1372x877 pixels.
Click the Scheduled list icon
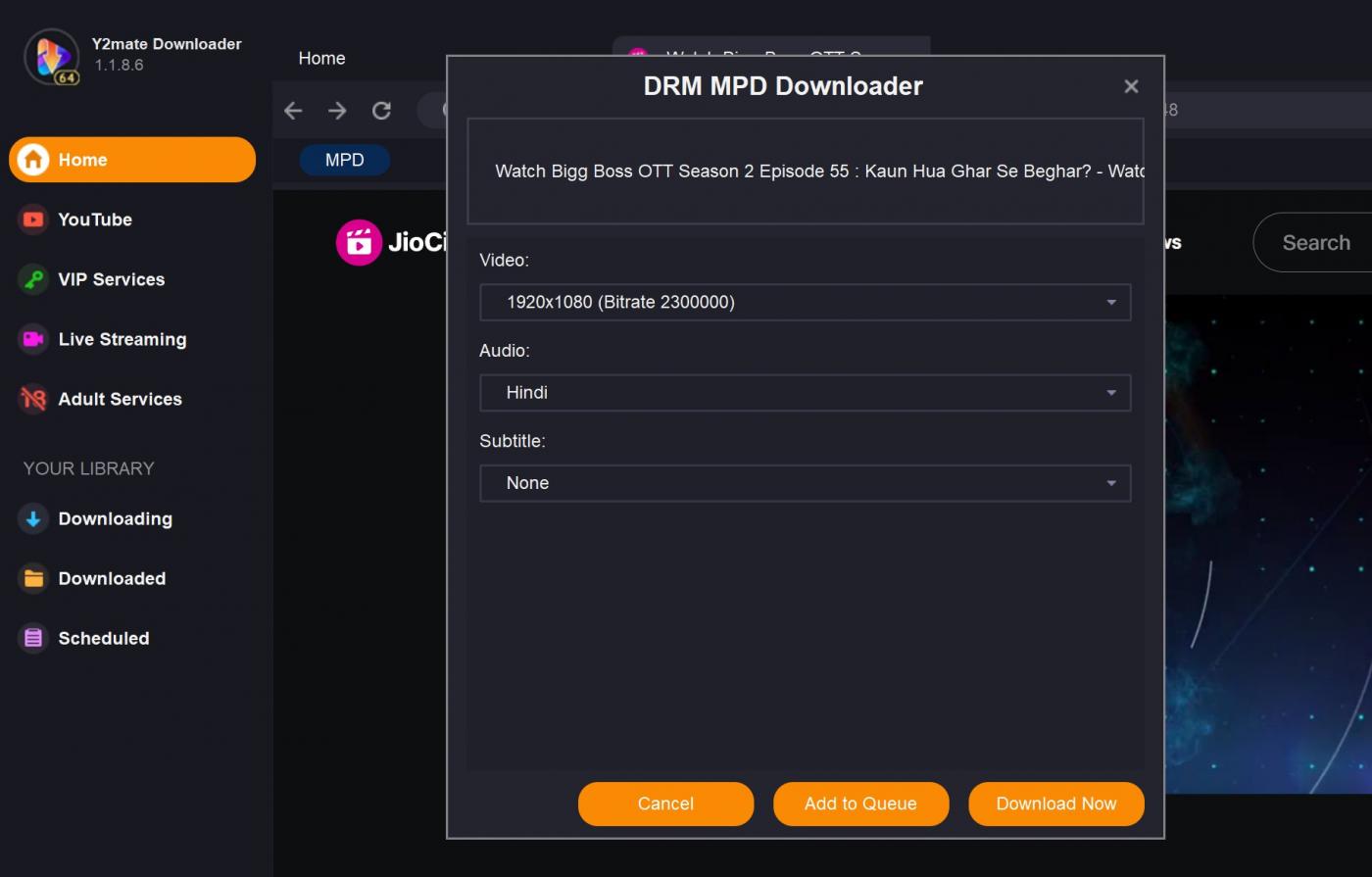33,638
